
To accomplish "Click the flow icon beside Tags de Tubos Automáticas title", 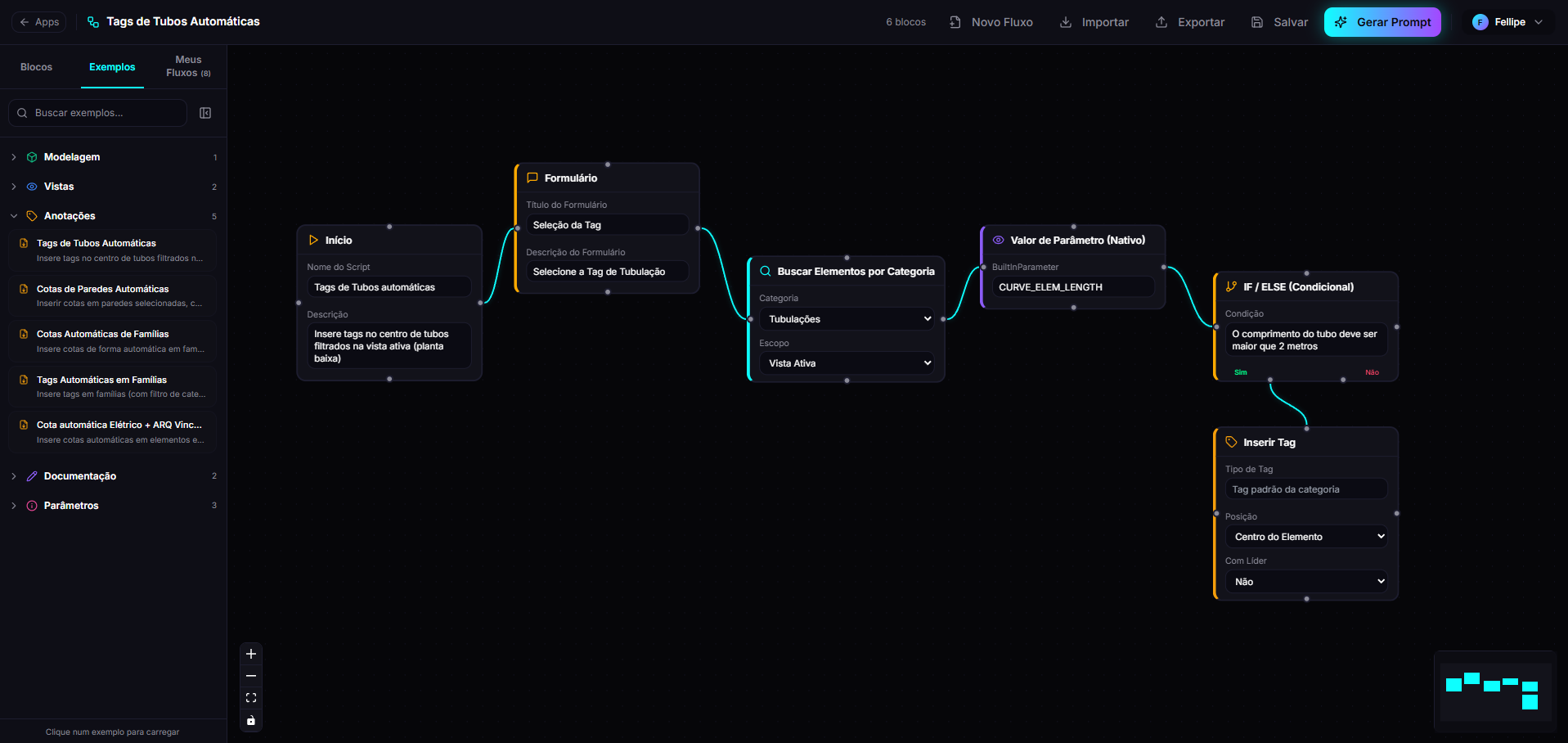I will tap(93, 22).
